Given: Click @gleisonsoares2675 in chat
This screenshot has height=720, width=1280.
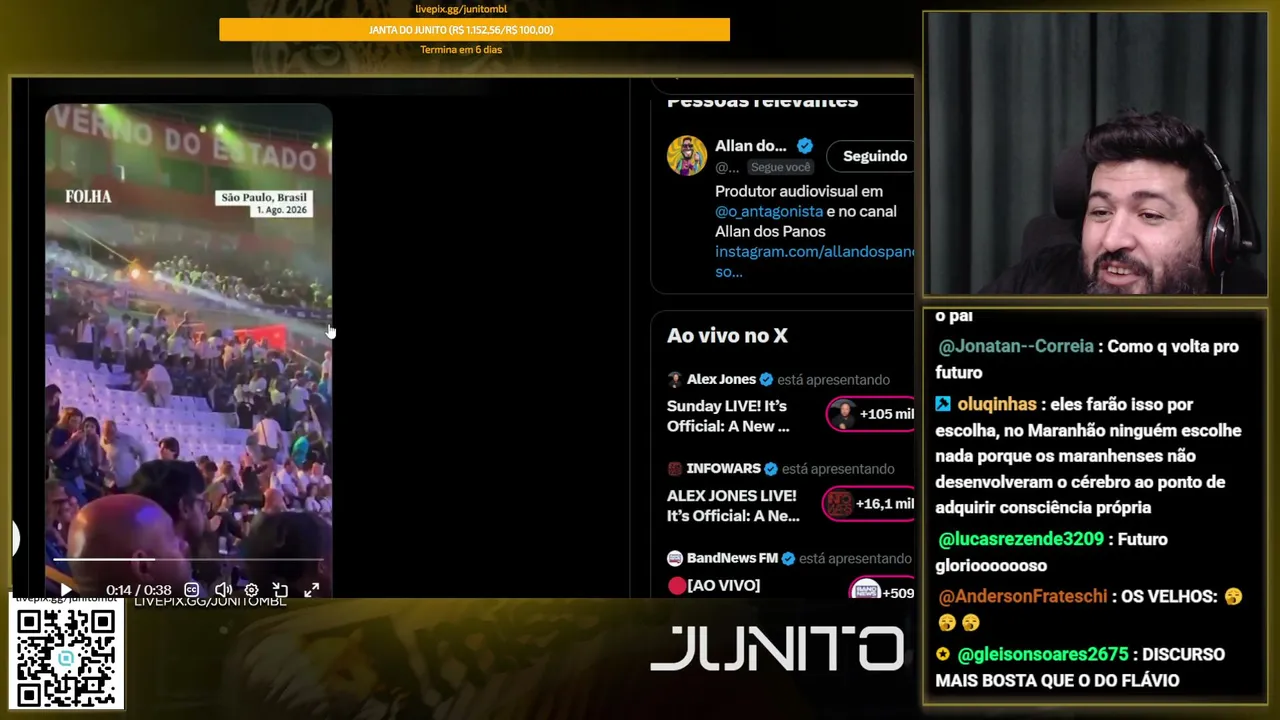Looking at the screenshot, I should coord(1043,654).
